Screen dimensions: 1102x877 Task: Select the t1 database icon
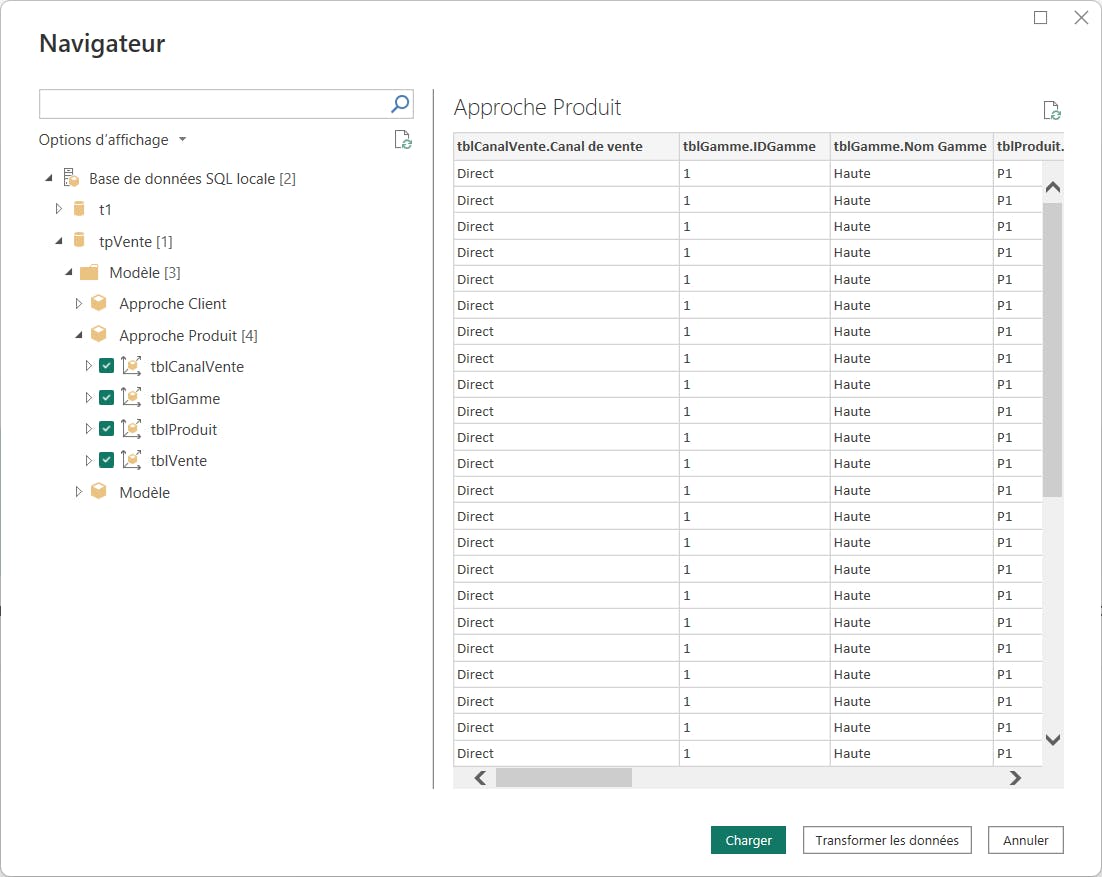[79, 209]
